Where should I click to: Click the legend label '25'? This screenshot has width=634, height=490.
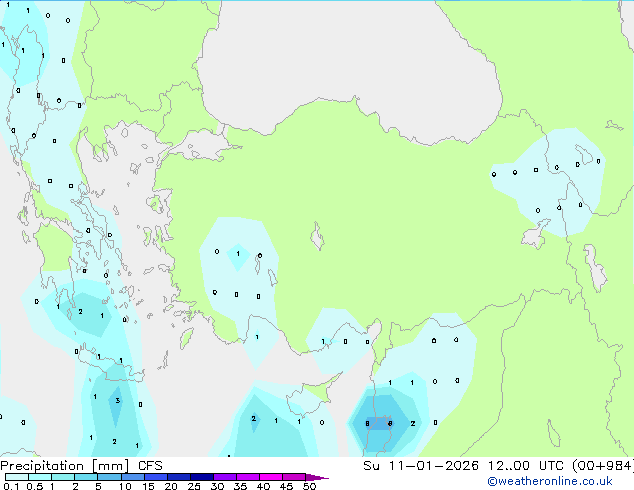pyautogui.click(x=194, y=486)
